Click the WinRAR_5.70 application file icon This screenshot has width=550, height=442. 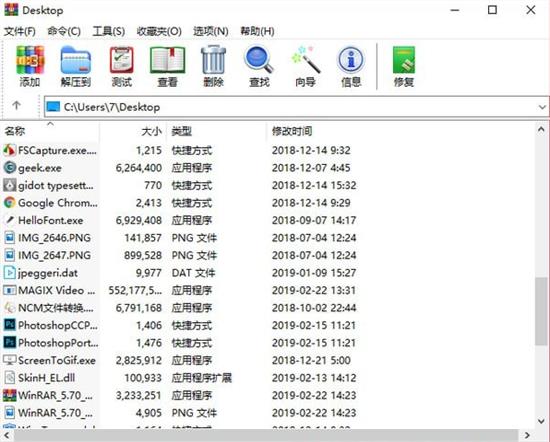click(x=9, y=395)
